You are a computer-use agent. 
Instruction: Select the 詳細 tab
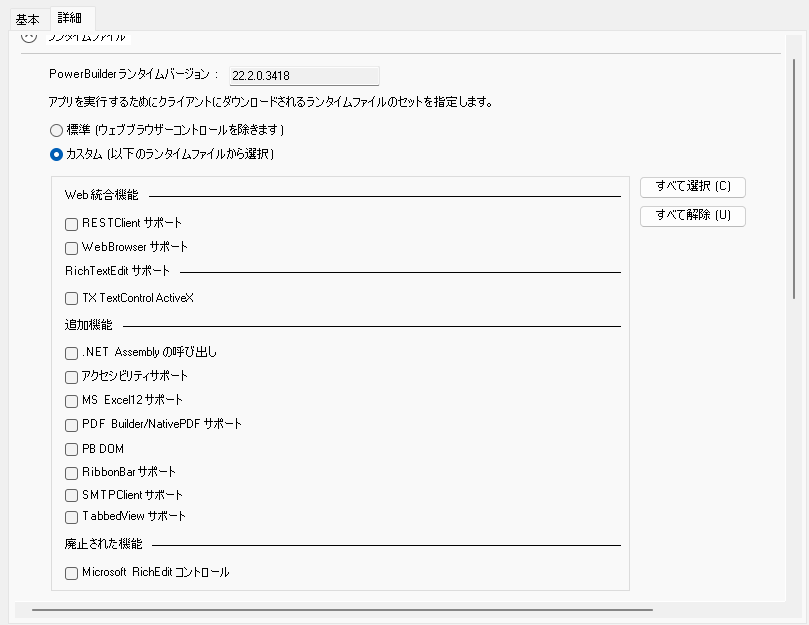pos(71,18)
